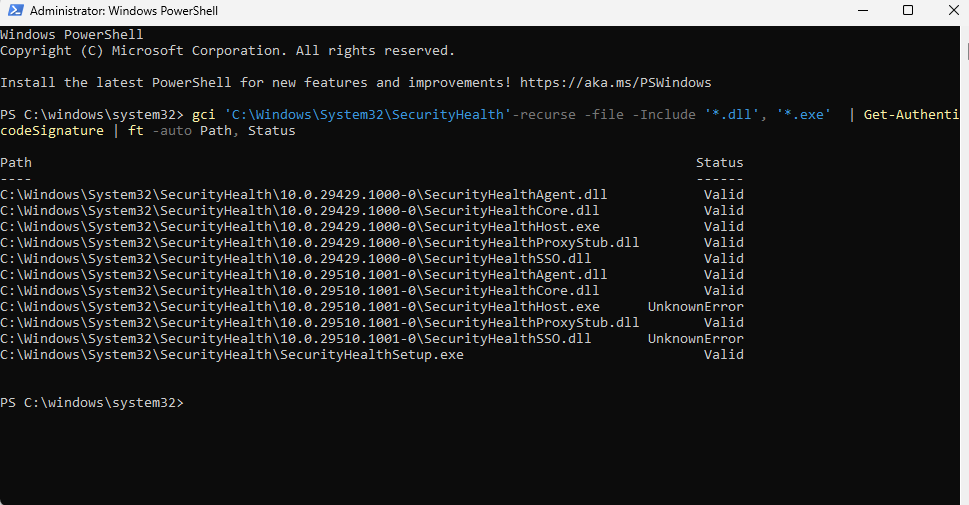969x505 pixels.
Task: Click the 10.0.29510.1001-0 SecurityHealthProxyStub.dll line
Action: [x=319, y=323]
